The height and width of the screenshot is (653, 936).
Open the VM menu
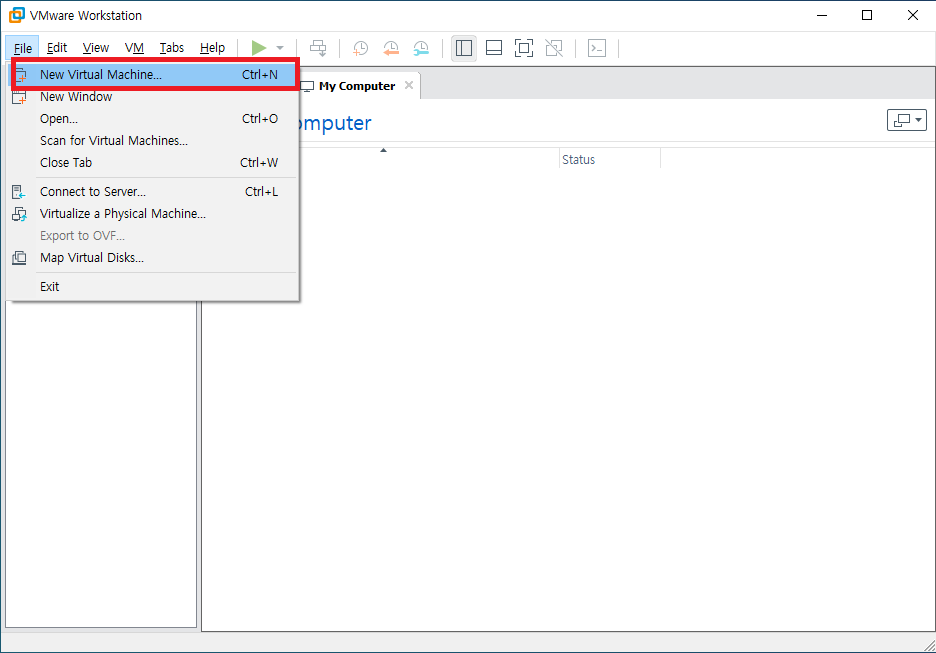tap(134, 48)
